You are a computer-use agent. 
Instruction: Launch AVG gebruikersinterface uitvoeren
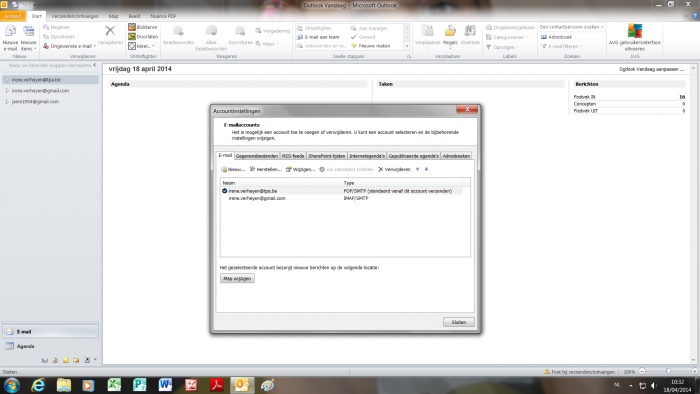(x=634, y=37)
